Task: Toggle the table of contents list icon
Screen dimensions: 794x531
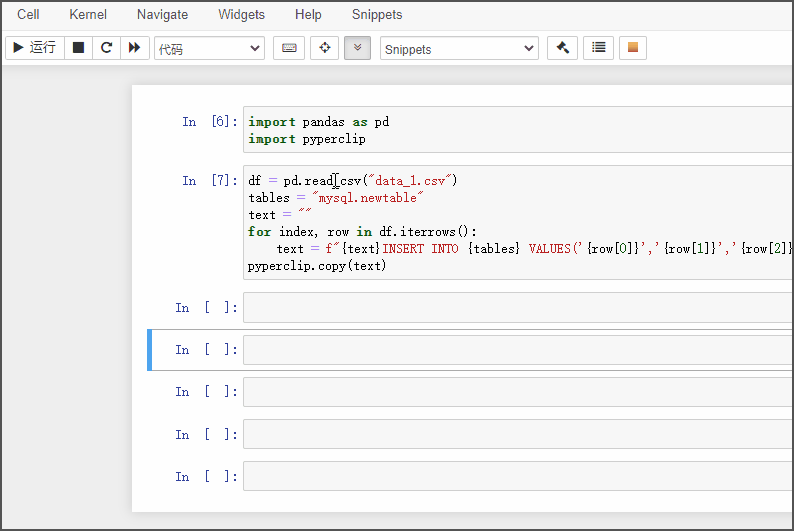Action: click(x=599, y=48)
